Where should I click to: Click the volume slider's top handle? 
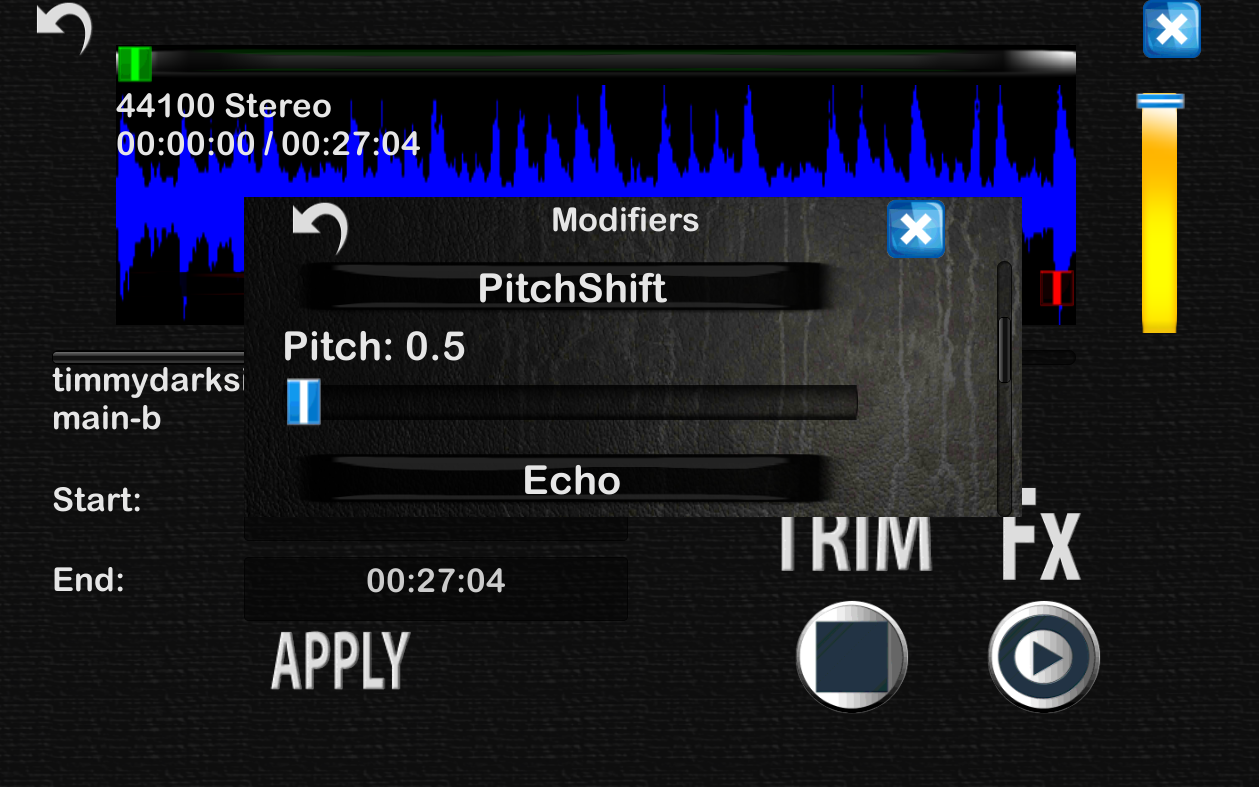pos(1160,101)
